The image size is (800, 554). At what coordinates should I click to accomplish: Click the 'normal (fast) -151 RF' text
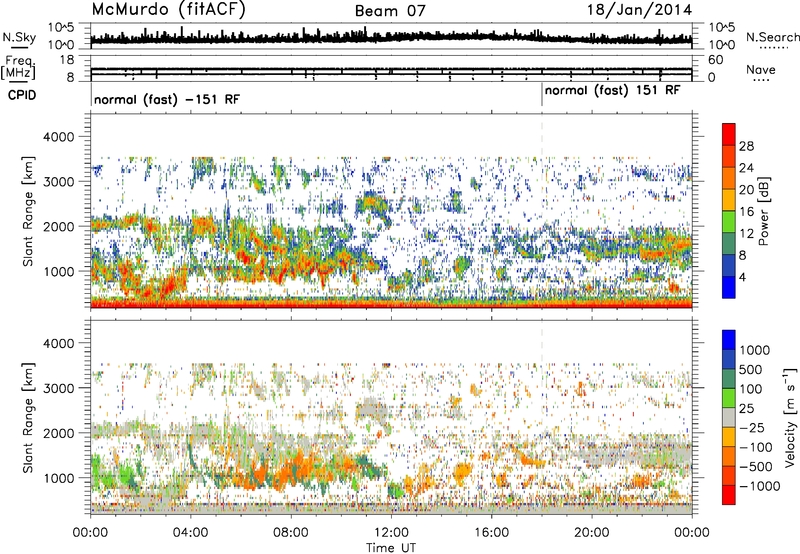(167, 99)
